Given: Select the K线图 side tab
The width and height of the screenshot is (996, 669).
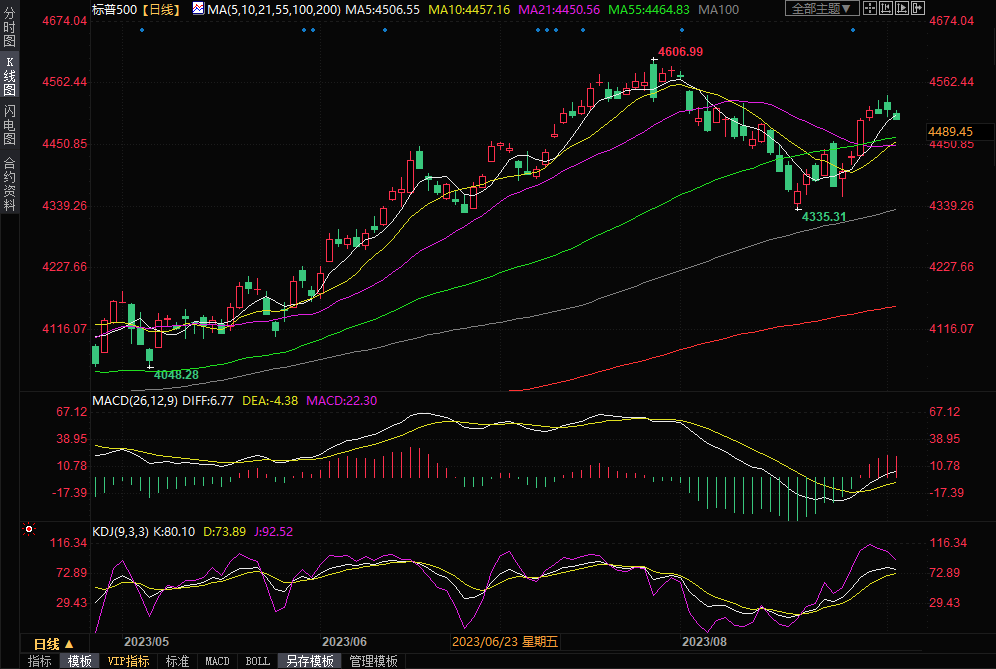Looking at the screenshot, I should point(9,76).
